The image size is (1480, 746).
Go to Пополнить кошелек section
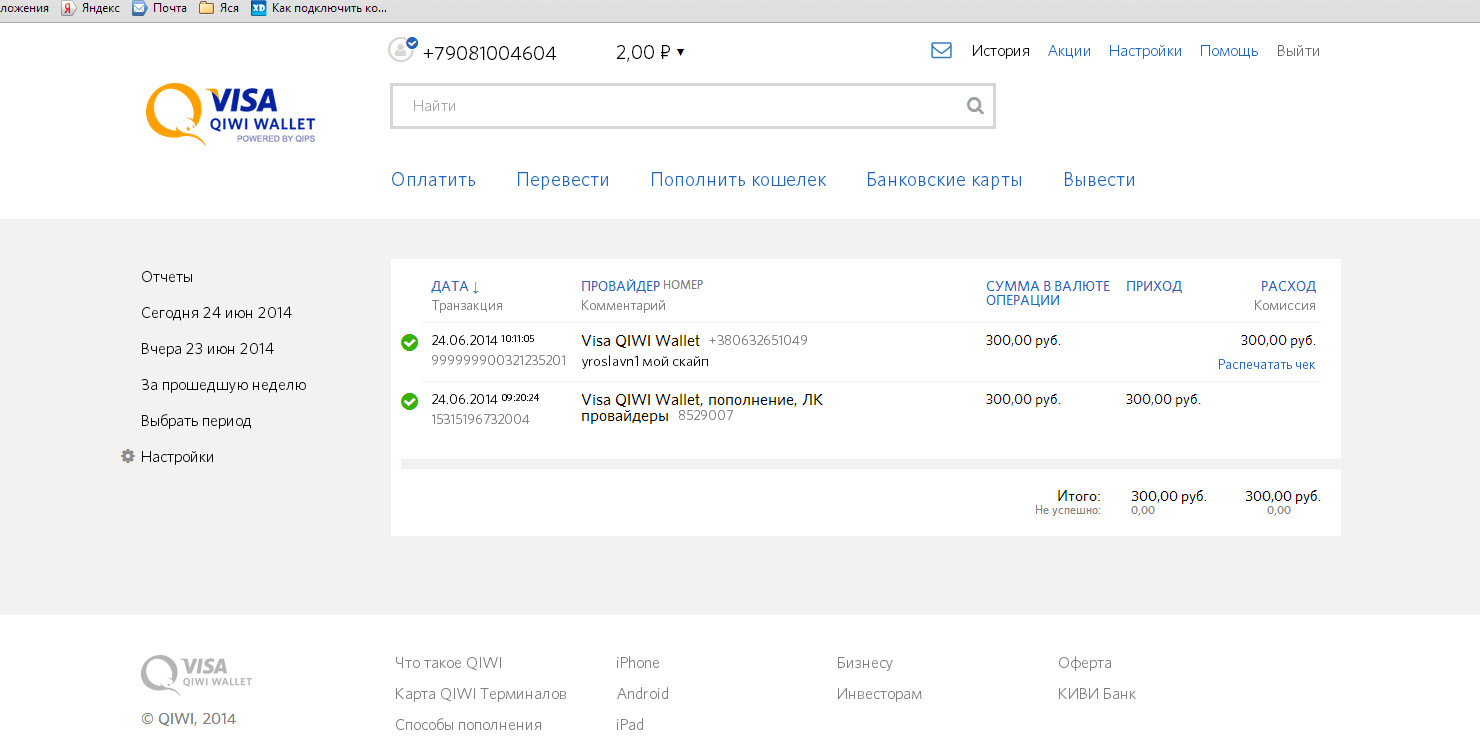pyautogui.click(x=738, y=180)
